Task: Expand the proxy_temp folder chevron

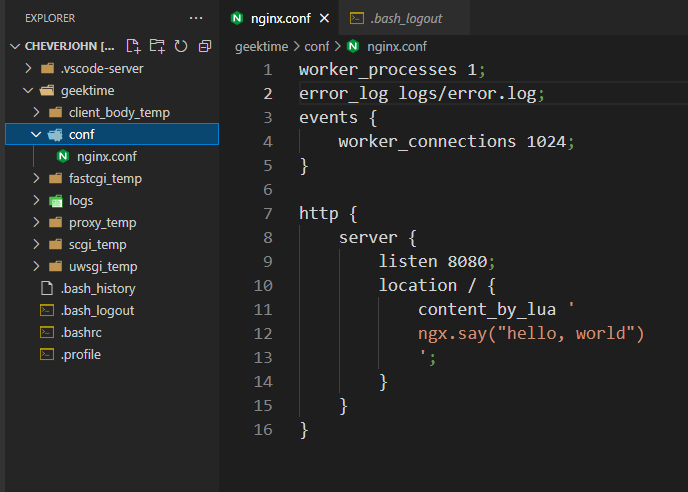Action: click(36, 222)
